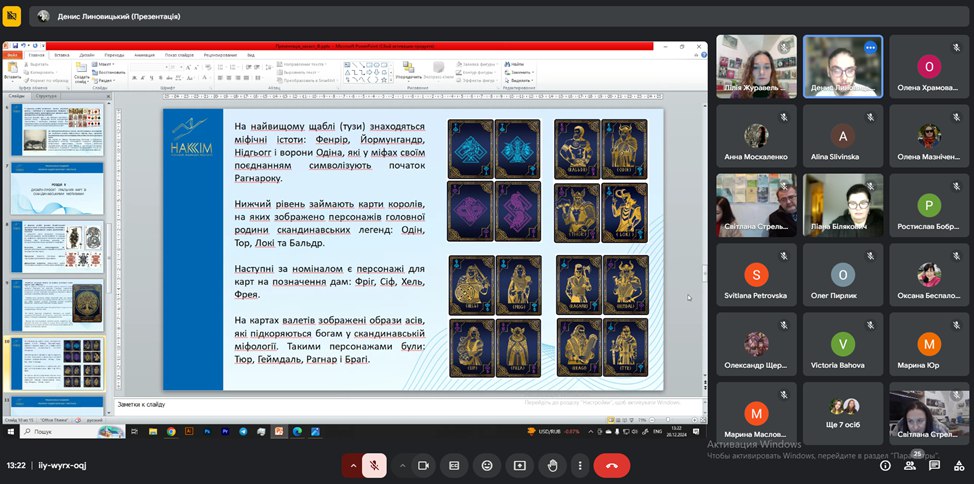
Task: Open the activities icon
Action: click(x=958, y=465)
